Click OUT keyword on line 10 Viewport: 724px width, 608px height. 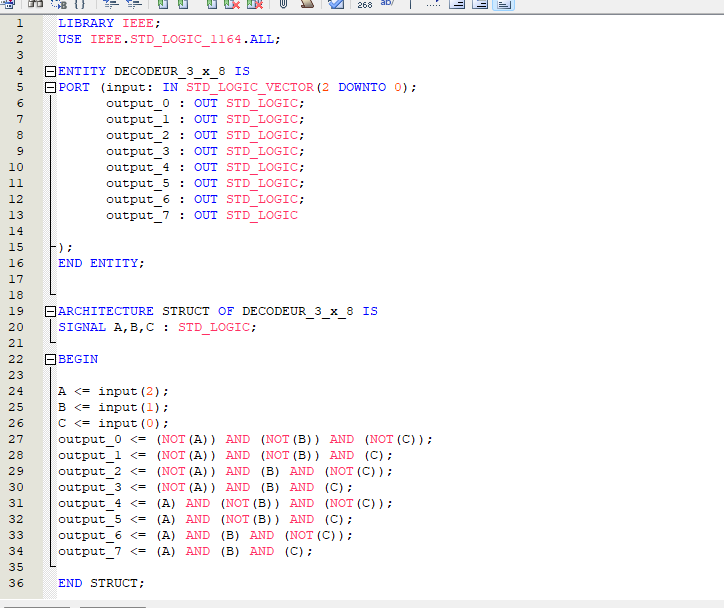click(x=205, y=167)
